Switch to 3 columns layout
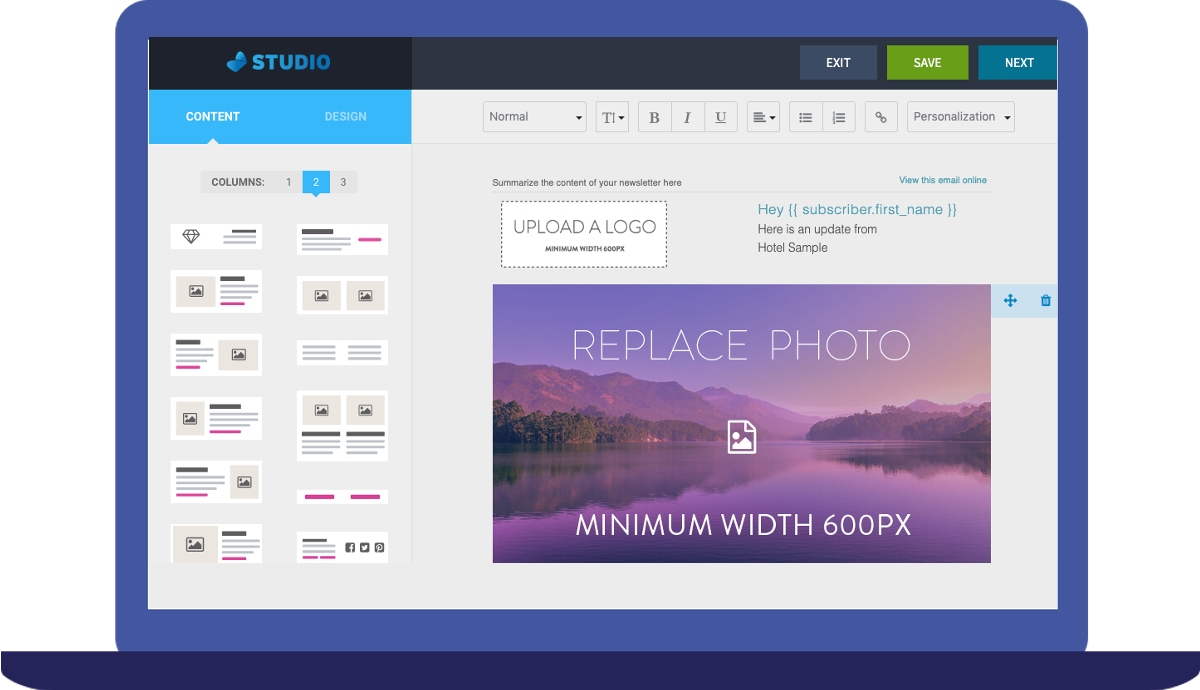The height and width of the screenshot is (690, 1200). (343, 182)
